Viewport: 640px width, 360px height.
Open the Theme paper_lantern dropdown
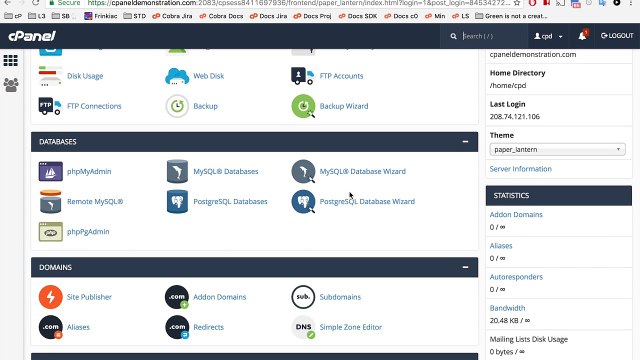point(558,149)
